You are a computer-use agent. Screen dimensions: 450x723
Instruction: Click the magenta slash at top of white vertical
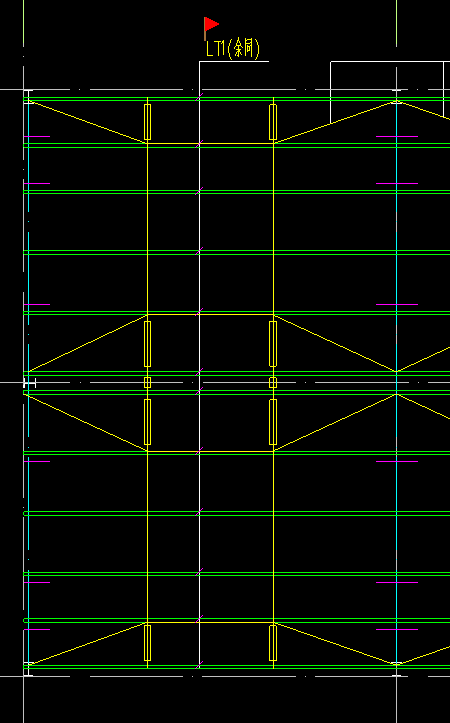point(199,97)
